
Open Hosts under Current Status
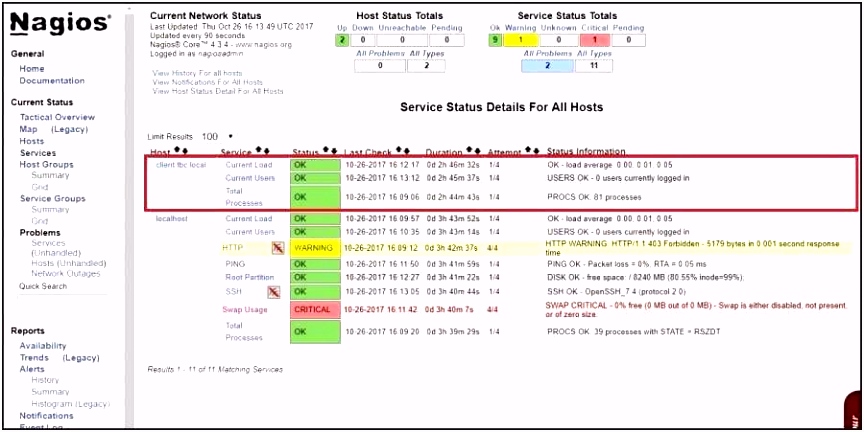point(31,141)
